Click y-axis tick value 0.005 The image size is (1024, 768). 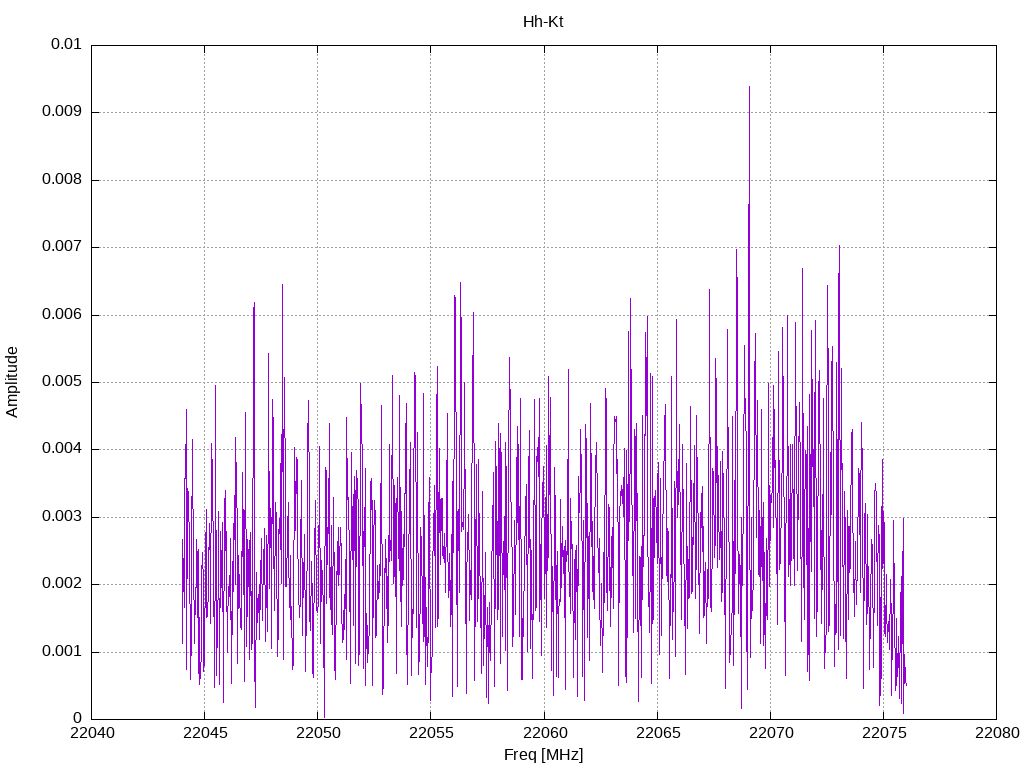pyautogui.click(x=62, y=382)
